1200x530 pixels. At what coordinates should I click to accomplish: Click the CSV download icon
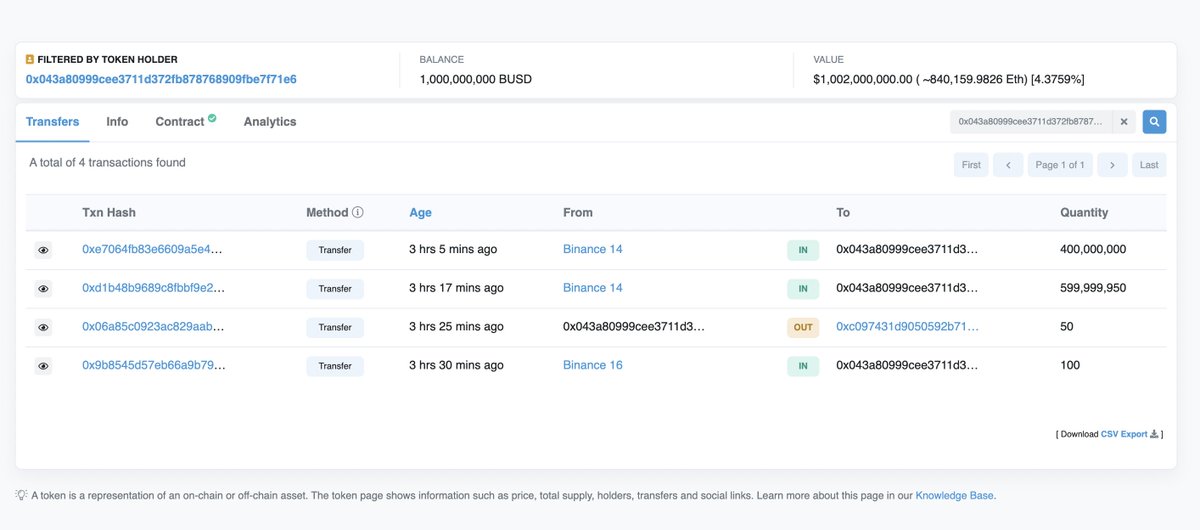[x=1154, y=434]
